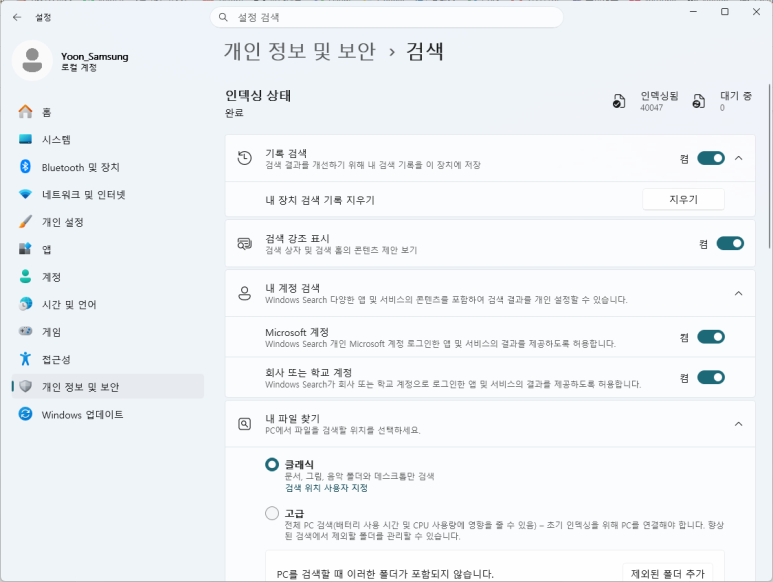
Task: Click the 인덱싱 상태 heading text
Action: click(x=258, y=95)
